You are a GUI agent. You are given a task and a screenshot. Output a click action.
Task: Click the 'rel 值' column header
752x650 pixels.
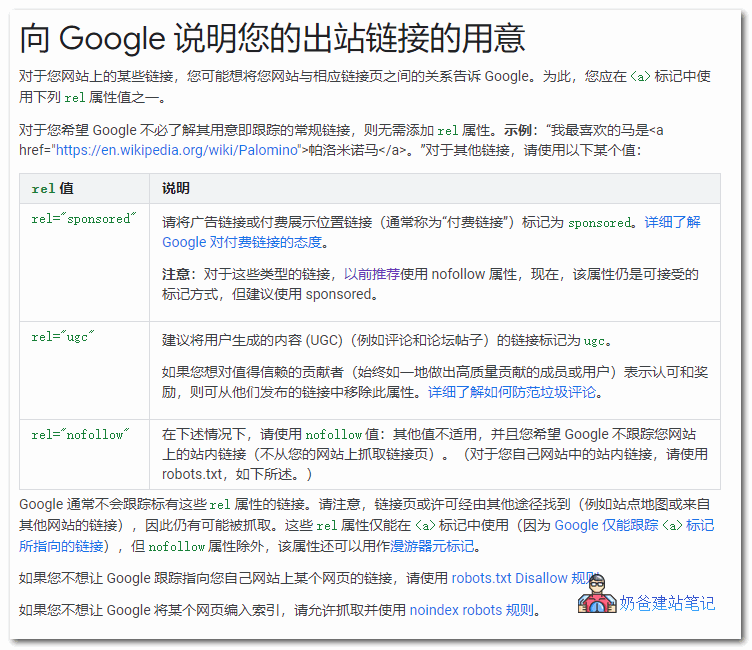[x=84, y=189]
